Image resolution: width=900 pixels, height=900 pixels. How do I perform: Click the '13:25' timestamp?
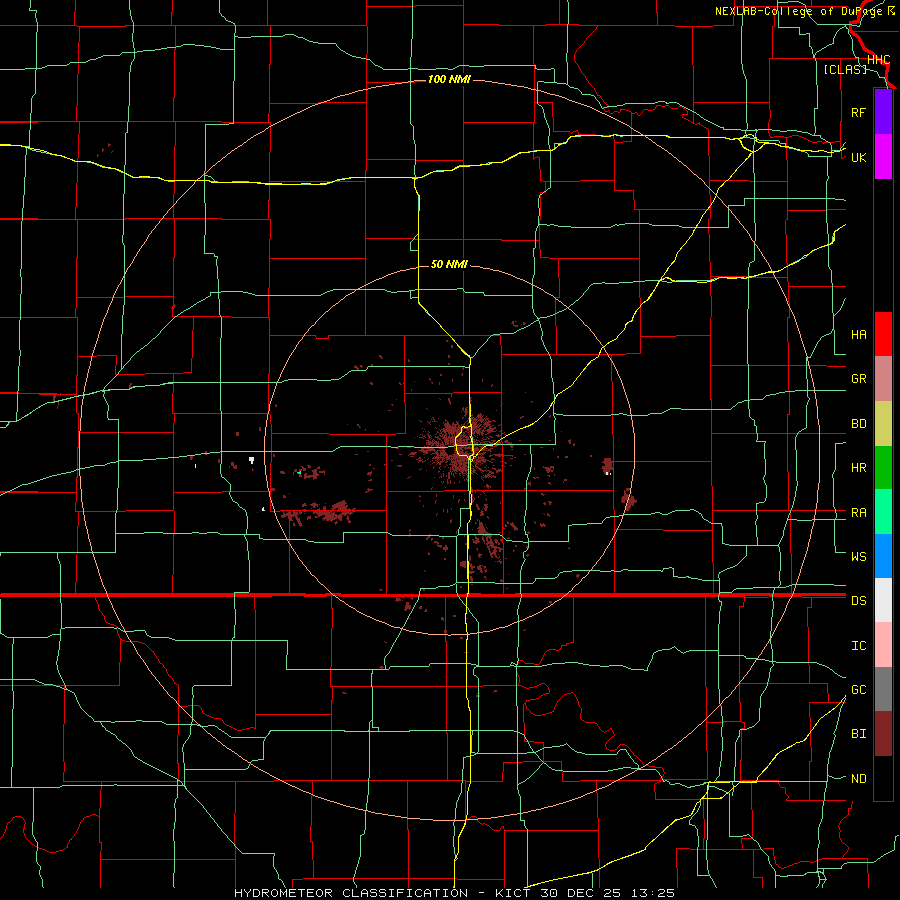click(653, 893)
